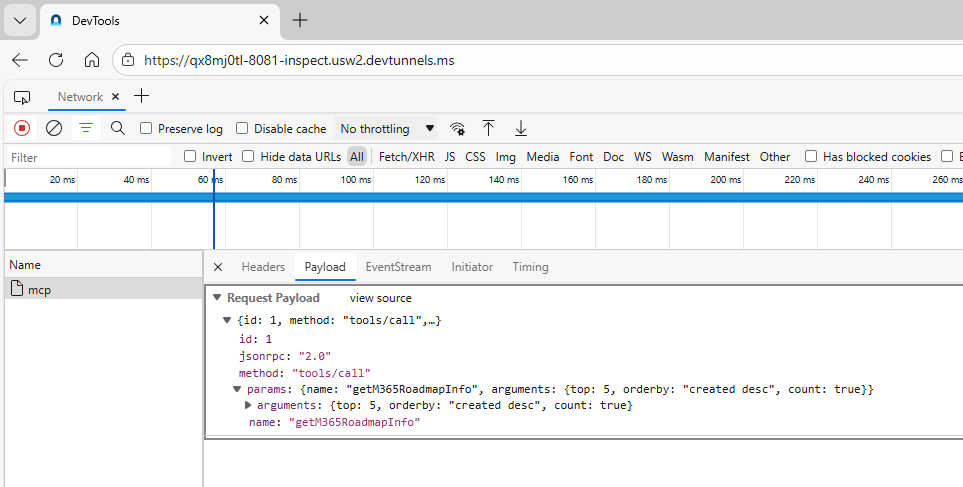Image resolution: width=963 pixels, height=487 pixels.
Task: Check the Disable cache option
Action: [x=242, y=128]
